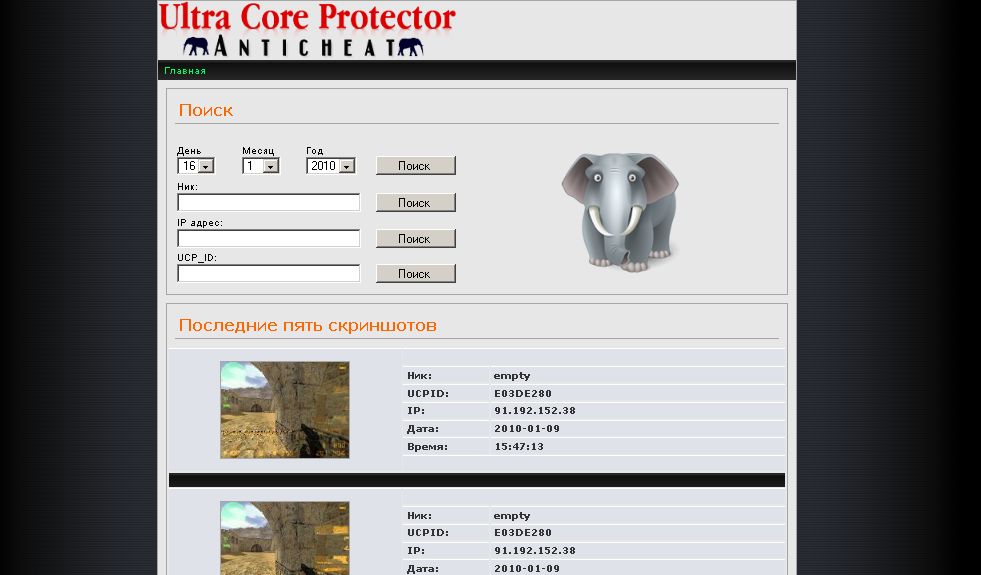
Task: Focus the UCP_ID input field
Action: pos(268,273)
